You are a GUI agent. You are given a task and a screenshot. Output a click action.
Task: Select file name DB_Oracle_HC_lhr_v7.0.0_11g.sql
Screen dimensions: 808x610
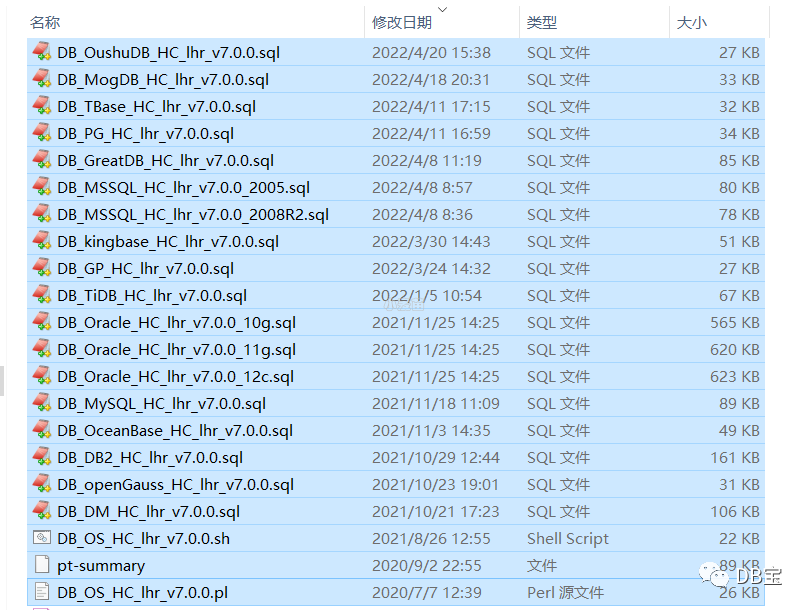point(176,349)
